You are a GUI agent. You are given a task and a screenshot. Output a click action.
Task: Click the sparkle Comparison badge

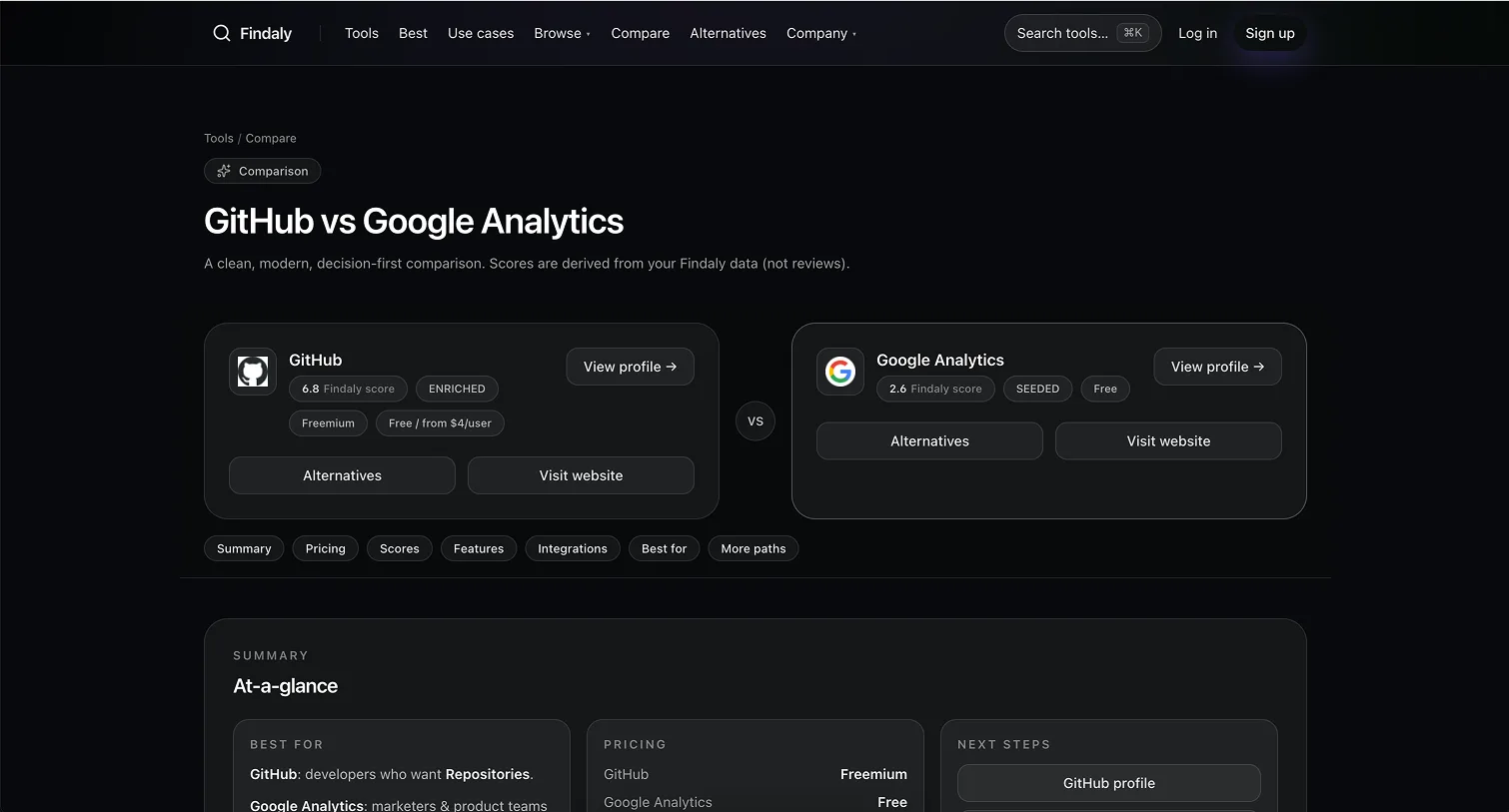262,171
